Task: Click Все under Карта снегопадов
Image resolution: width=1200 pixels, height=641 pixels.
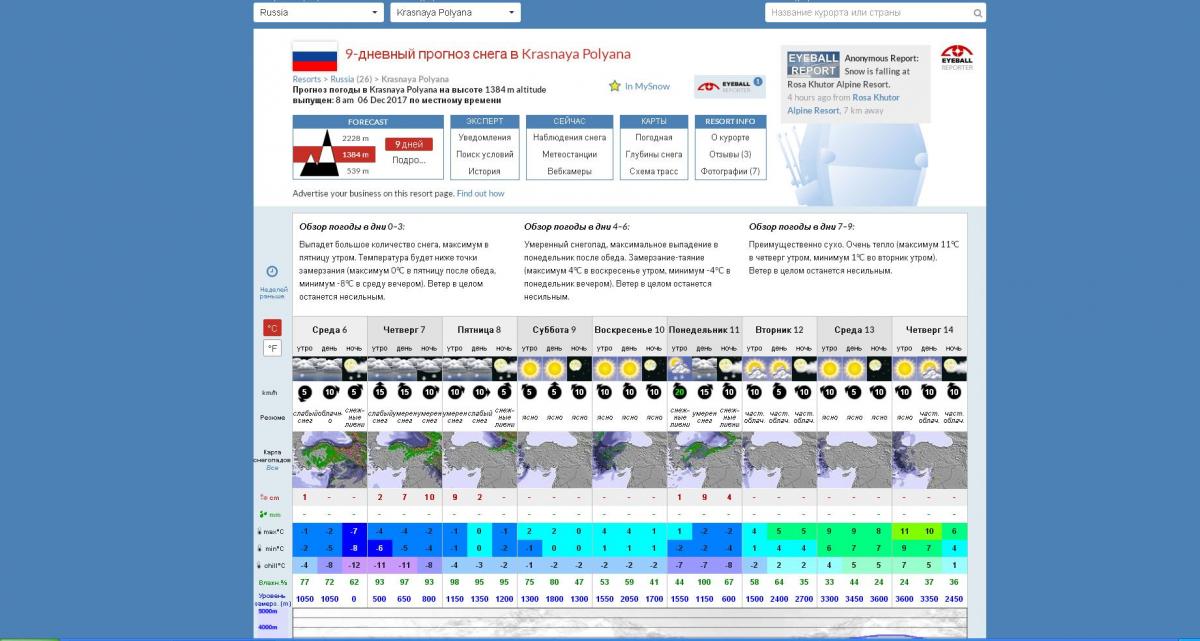Action: (272, 466)
